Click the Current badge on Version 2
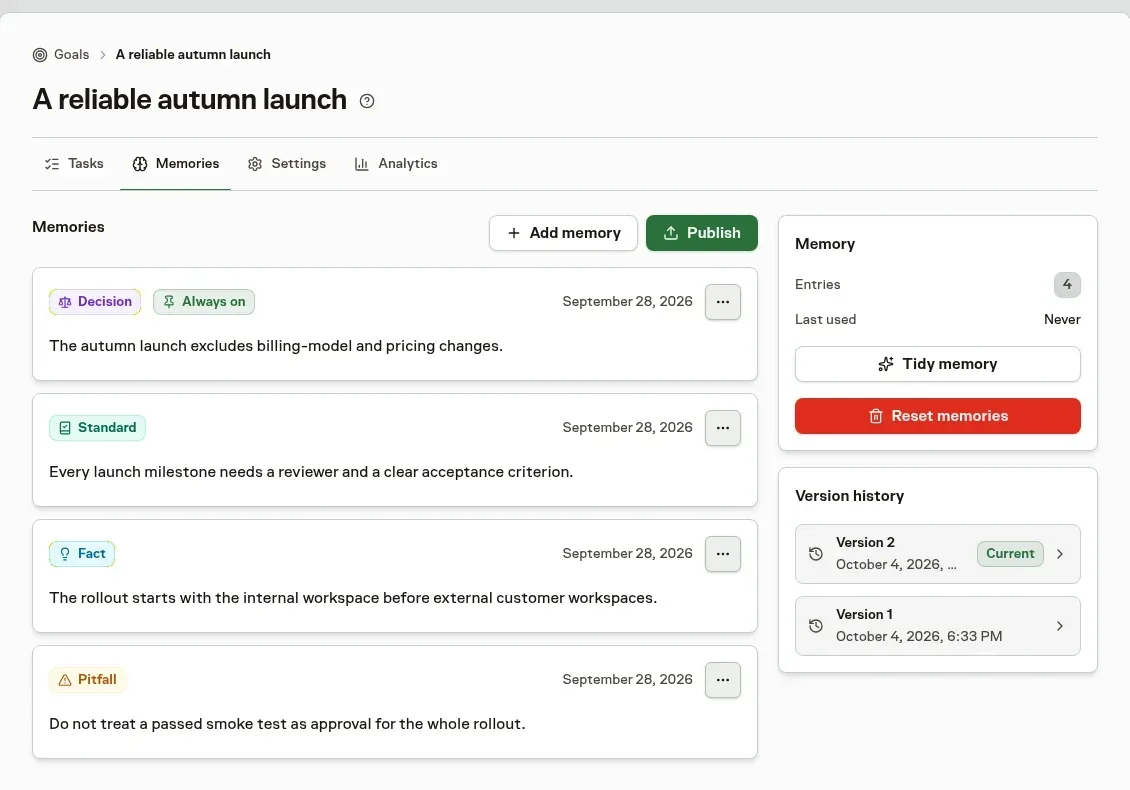1130x790 pixels. point(1010,554)
